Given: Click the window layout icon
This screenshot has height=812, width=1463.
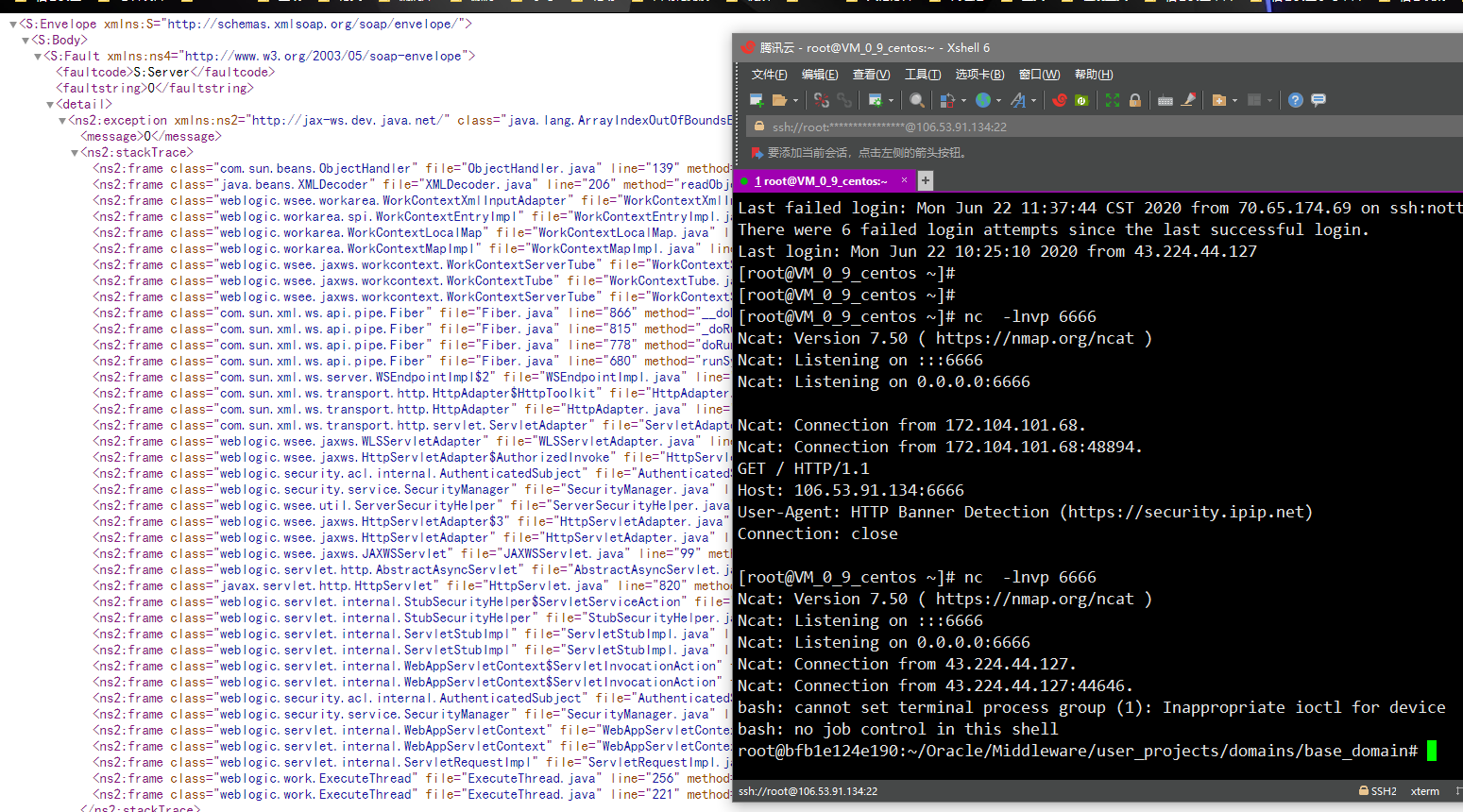Looking at the screenshot, I should [1254, 100].
